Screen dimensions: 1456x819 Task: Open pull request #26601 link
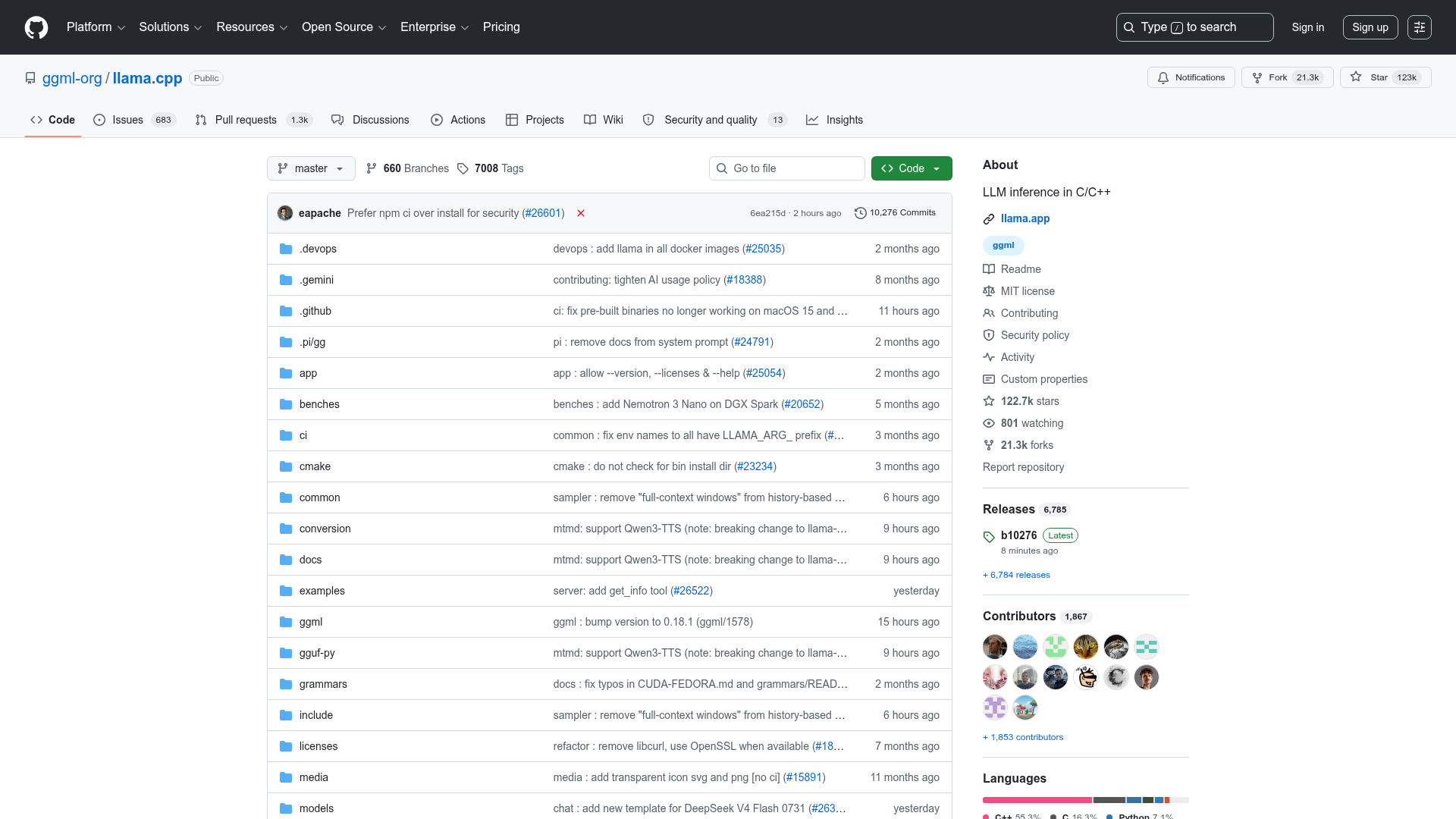coord(543,213)
